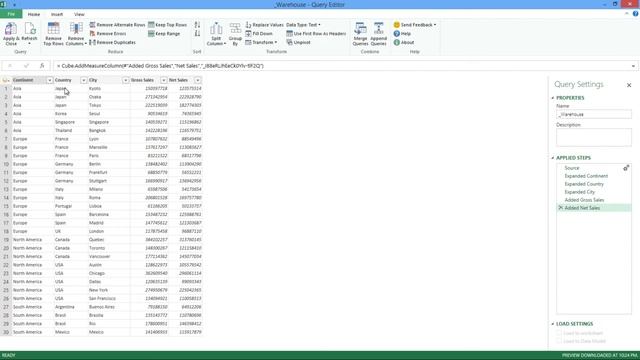Open Source step settings gear
This screenshot has width=640, height=360.
coord(626,168)
